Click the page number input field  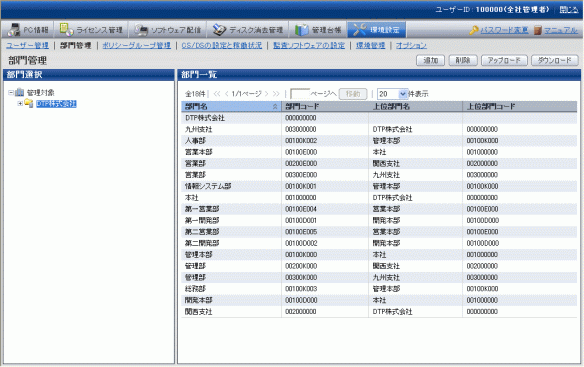[300, 94]
